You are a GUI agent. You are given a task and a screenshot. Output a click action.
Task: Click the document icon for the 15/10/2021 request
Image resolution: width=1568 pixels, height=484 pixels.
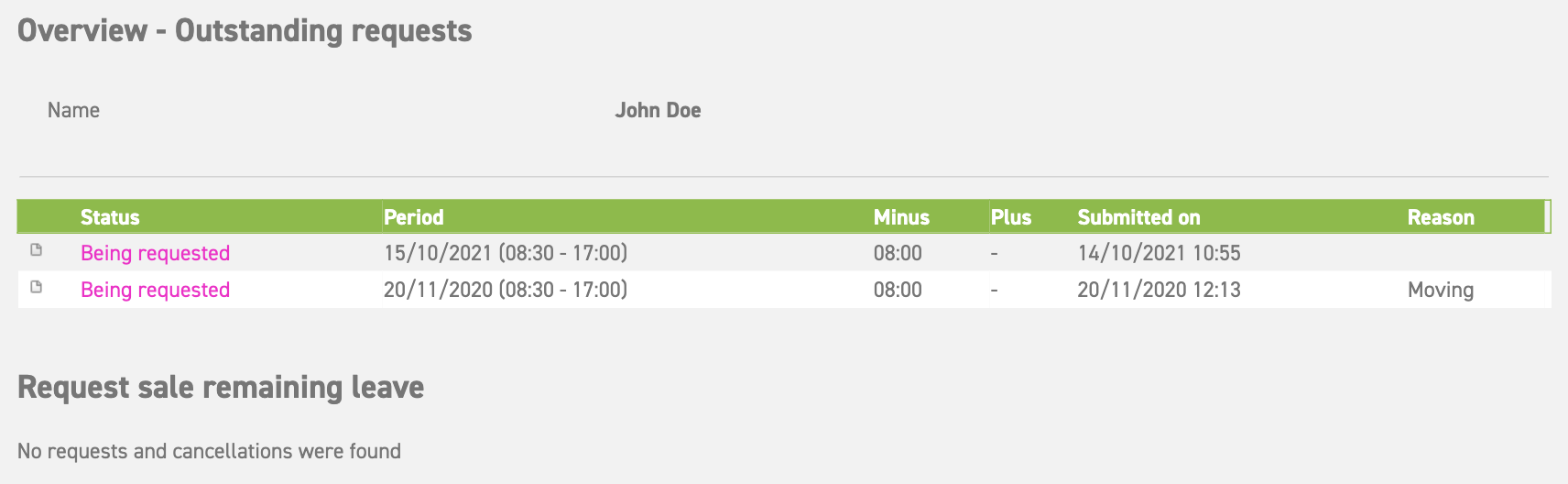(x=37, y=250)
